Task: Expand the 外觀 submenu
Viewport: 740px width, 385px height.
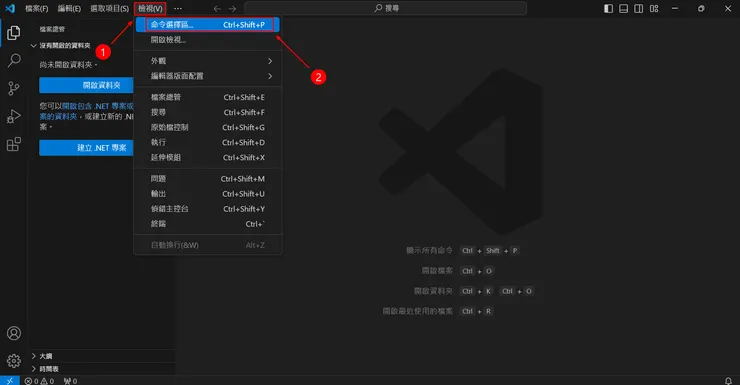Action: (208, 61)
